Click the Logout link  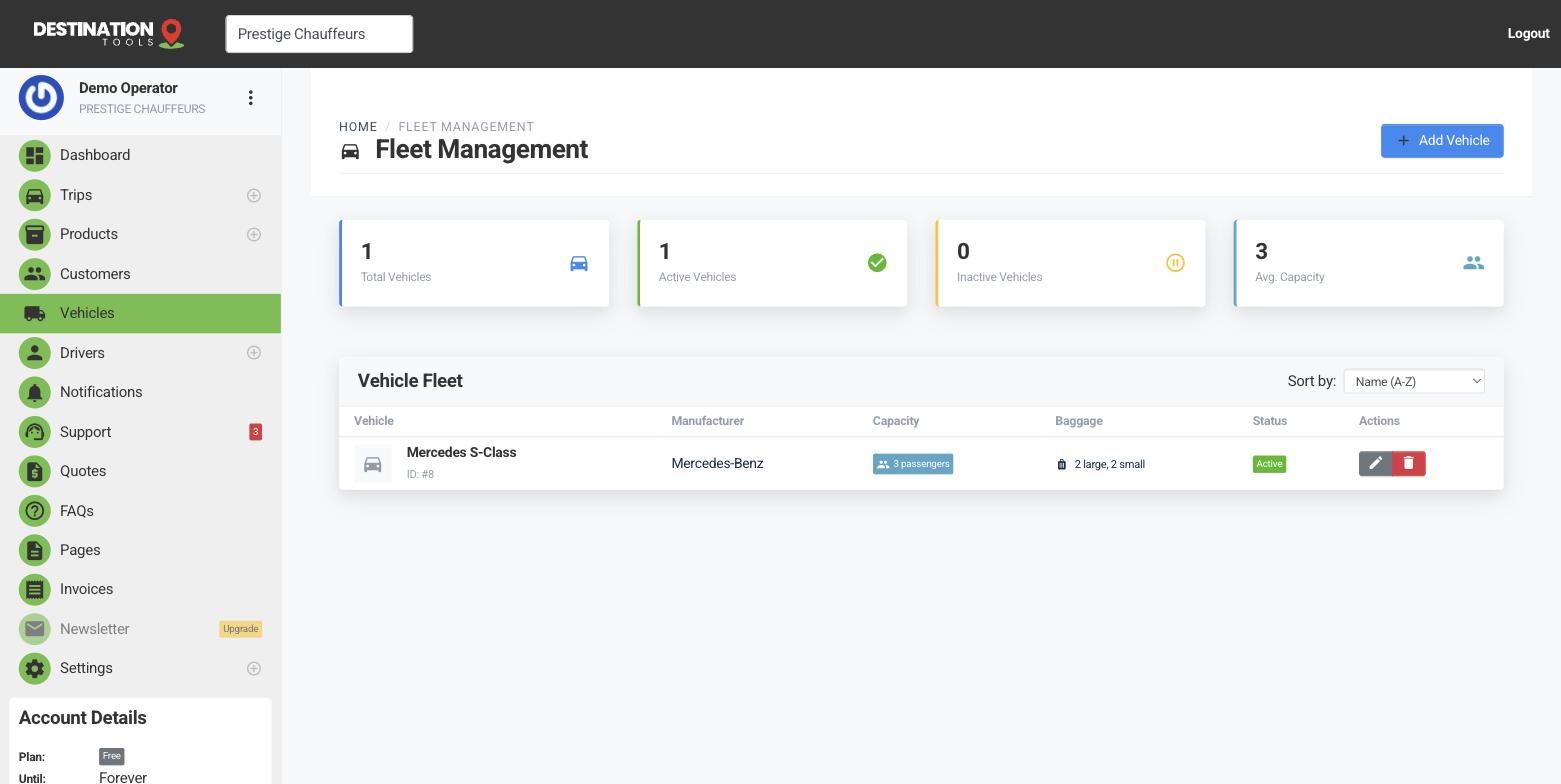pos(1528,33)
